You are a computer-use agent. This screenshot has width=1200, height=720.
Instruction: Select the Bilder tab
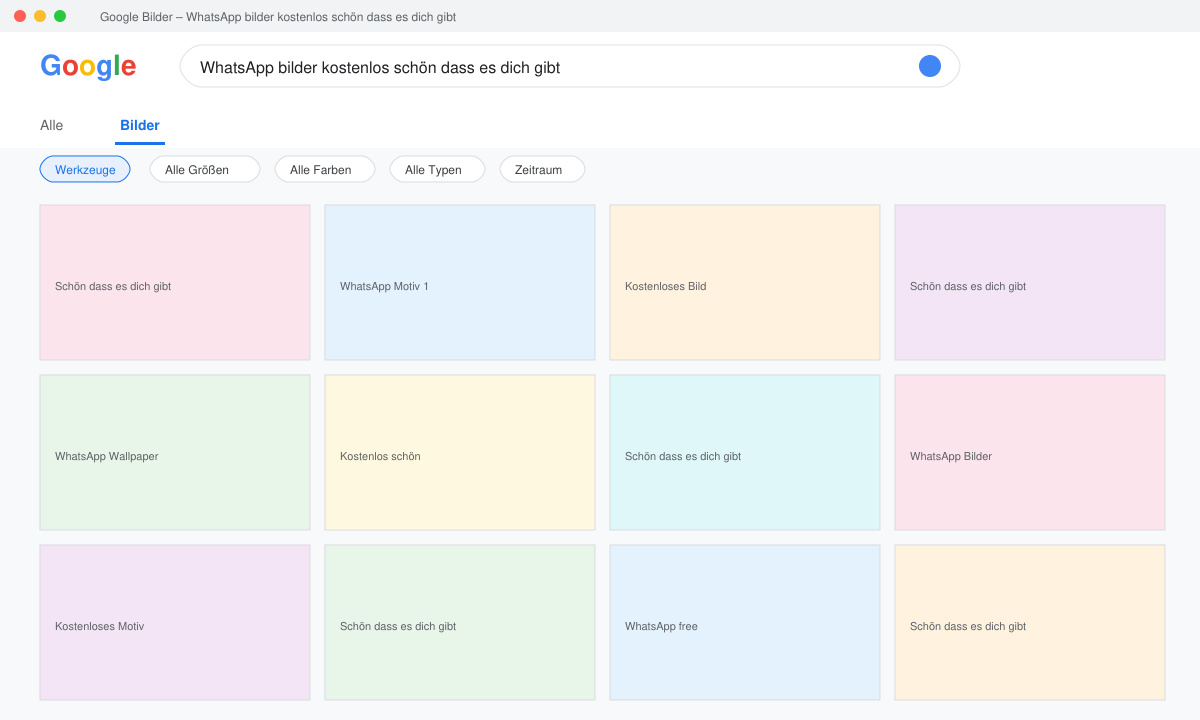click(140, 126)
